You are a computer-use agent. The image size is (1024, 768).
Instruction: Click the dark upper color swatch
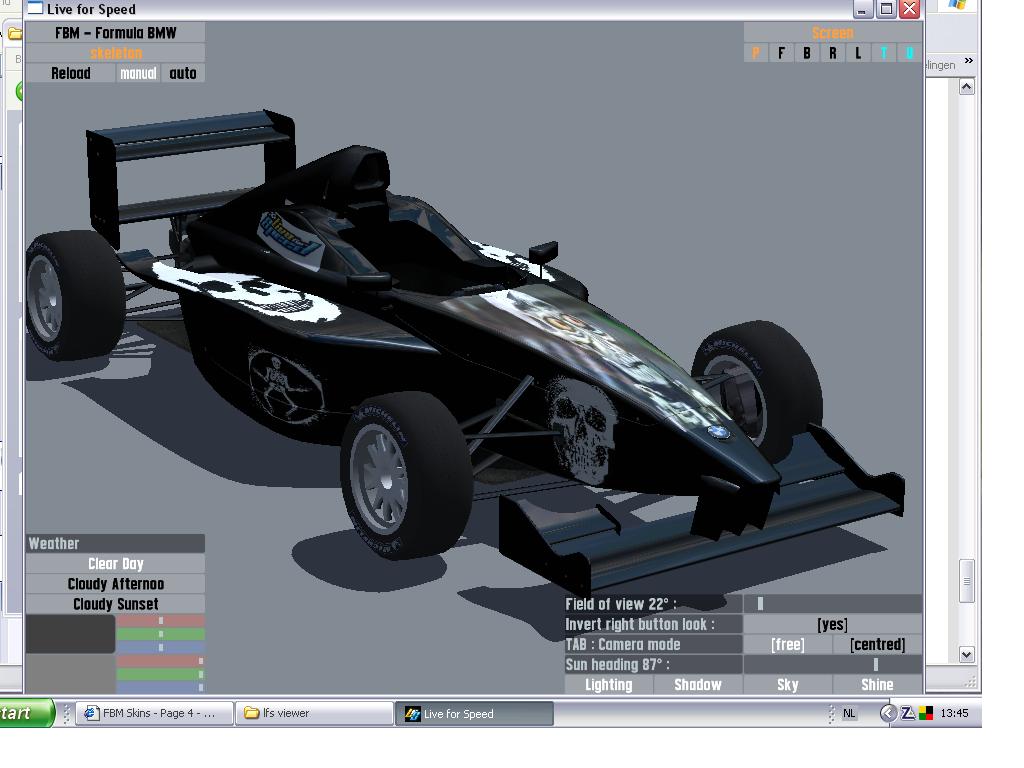[x=71, y=634]
